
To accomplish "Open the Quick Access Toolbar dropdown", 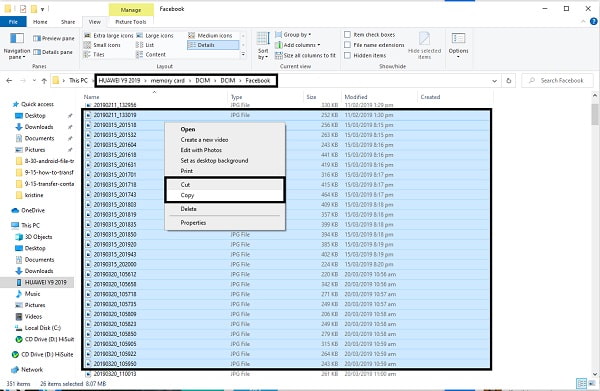I will pyautogui.click(x=42, y=9).
